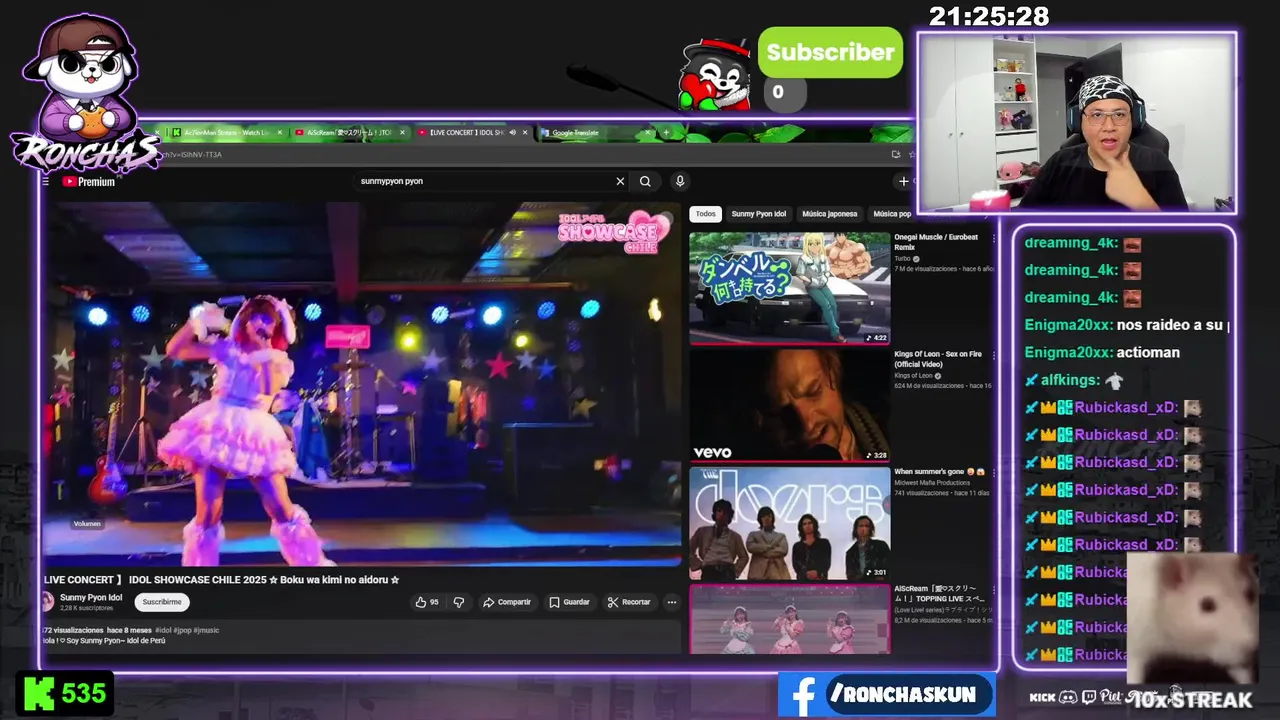Select the Música pop chip

892,214
